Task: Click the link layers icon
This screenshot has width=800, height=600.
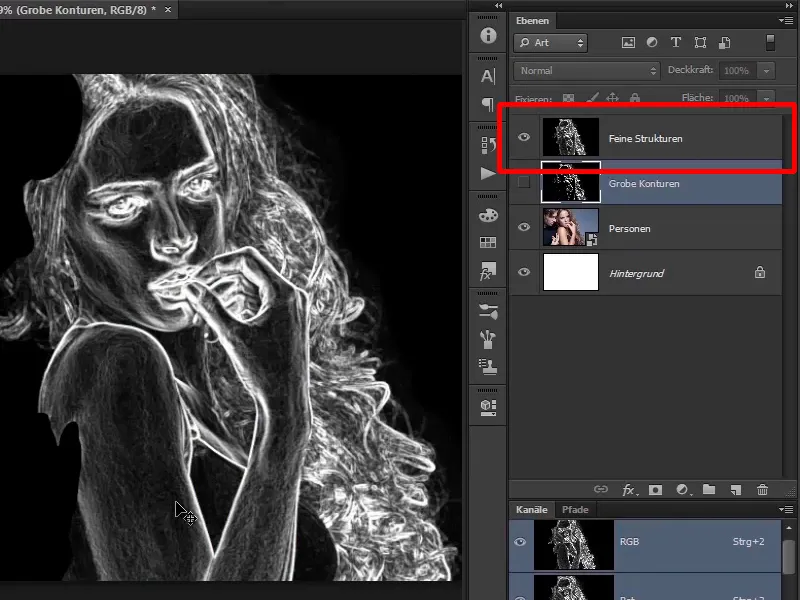Action: (601, 490)
